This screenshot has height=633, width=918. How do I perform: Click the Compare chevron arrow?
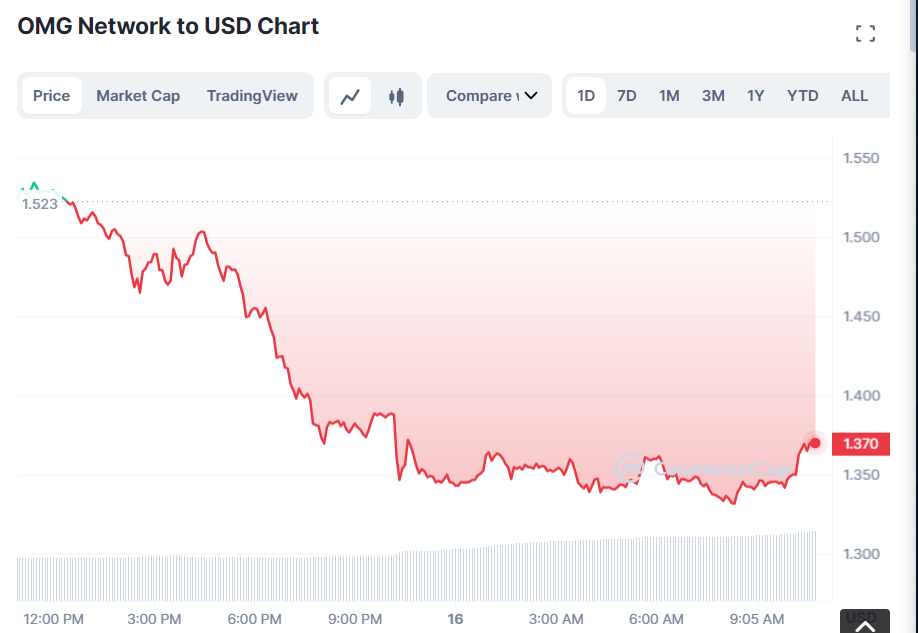pos(529,95)
